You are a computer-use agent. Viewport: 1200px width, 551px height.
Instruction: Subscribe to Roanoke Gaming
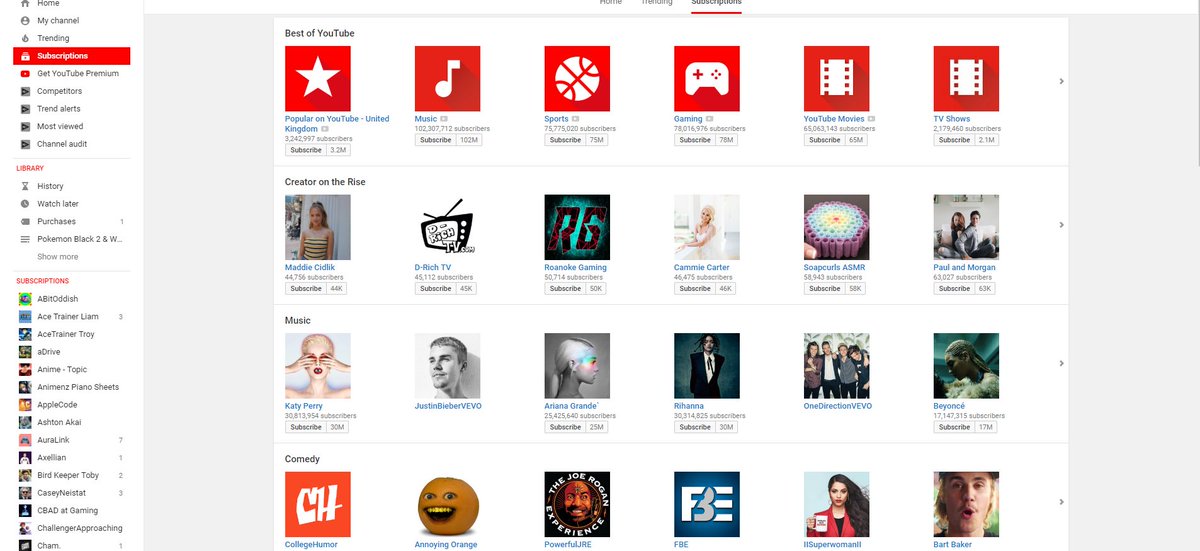point(565,288)
